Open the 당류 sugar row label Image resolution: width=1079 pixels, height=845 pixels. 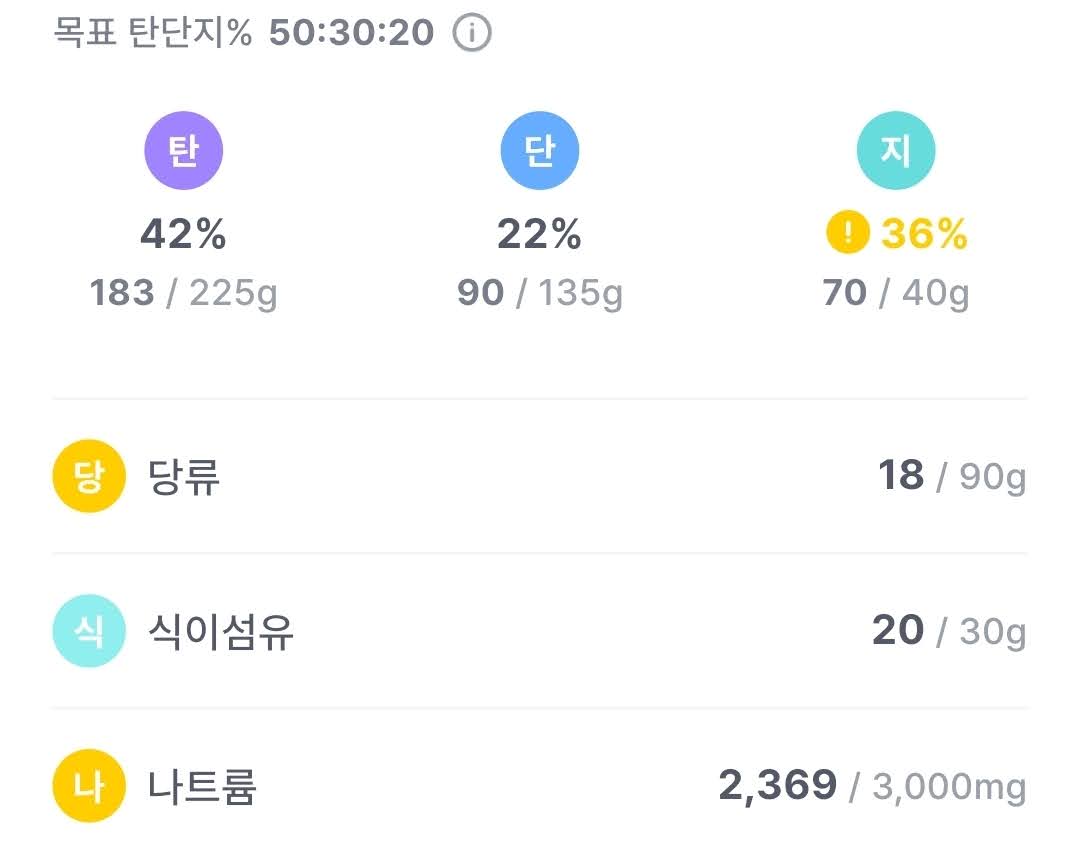(x=184, y=476)
